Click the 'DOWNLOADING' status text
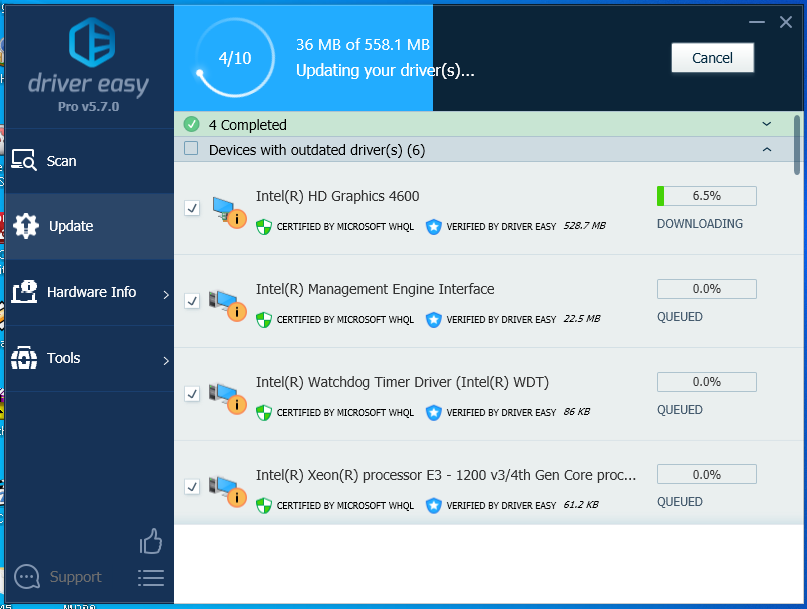This screenshot has width=807, height=609. pos(700,224)
